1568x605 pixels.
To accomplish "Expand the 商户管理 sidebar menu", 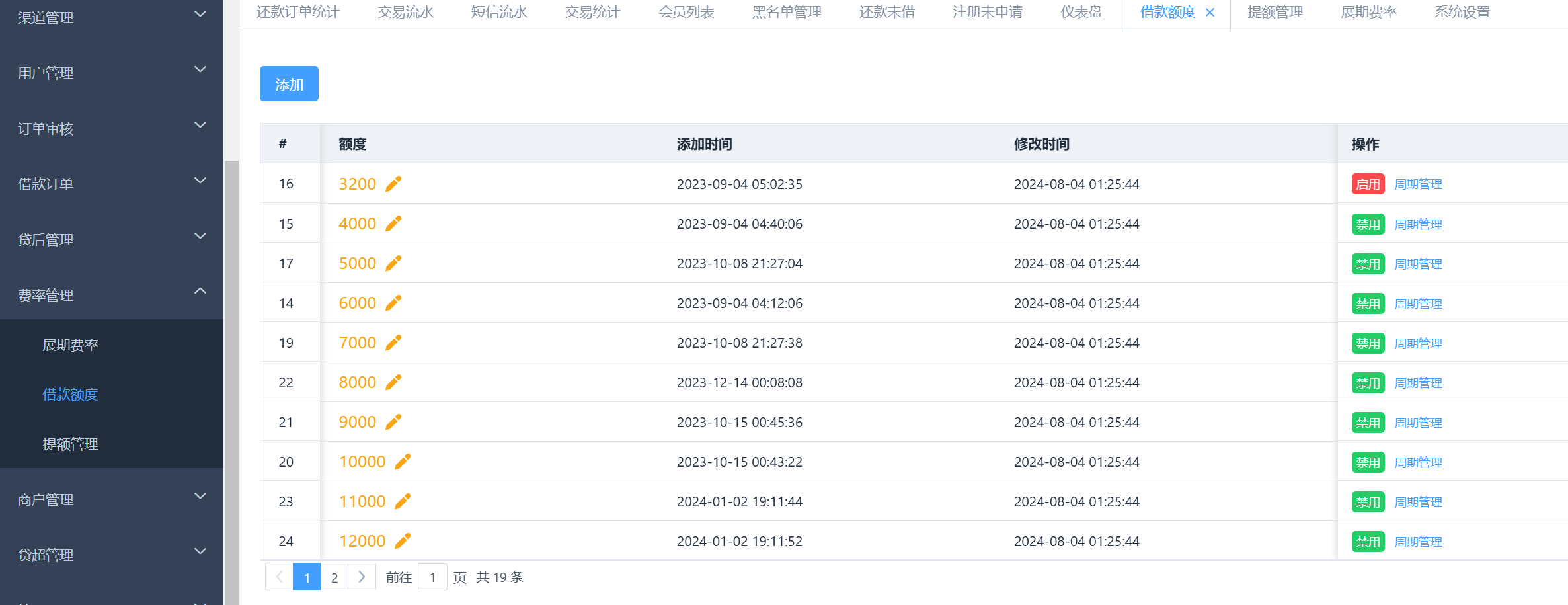I will pos(112,499).
